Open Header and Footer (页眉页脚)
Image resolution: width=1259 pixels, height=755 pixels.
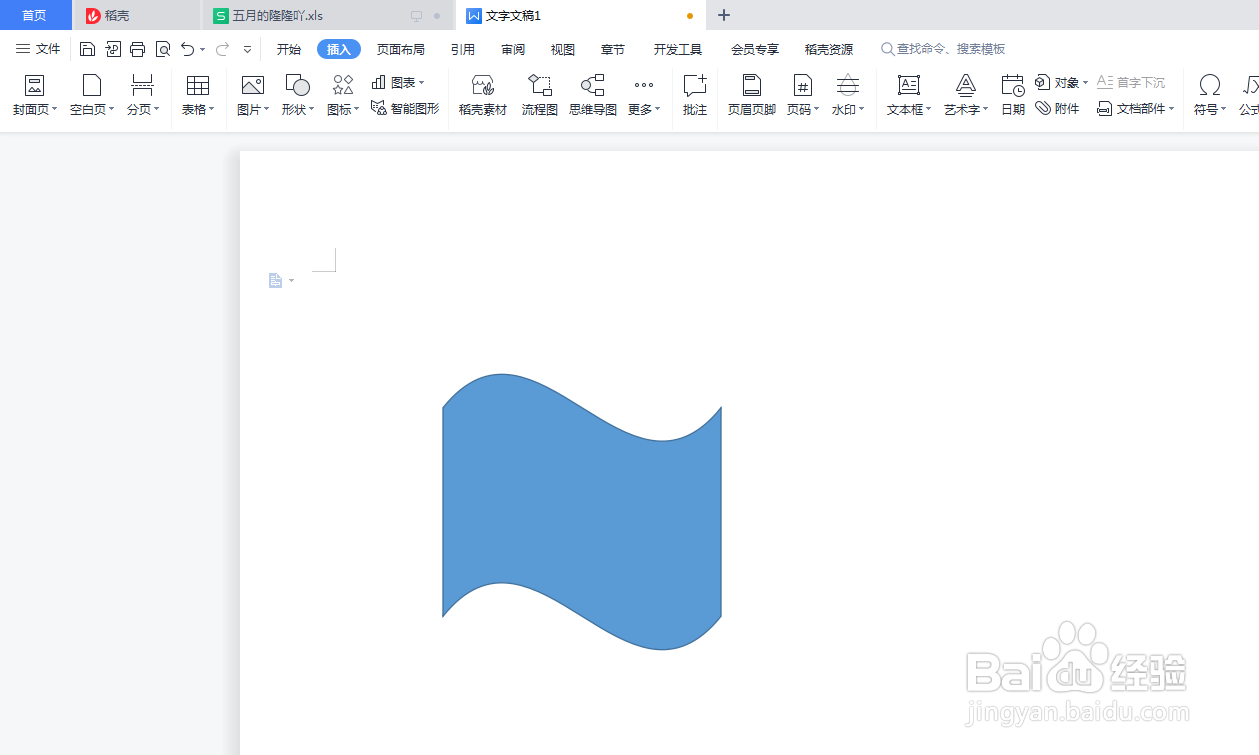click(752, 96)
